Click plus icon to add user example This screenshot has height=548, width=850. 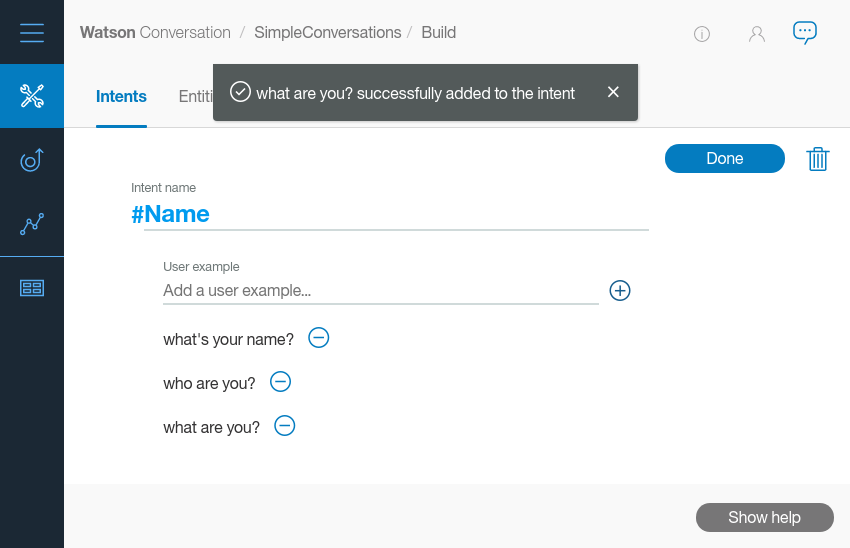620,291
